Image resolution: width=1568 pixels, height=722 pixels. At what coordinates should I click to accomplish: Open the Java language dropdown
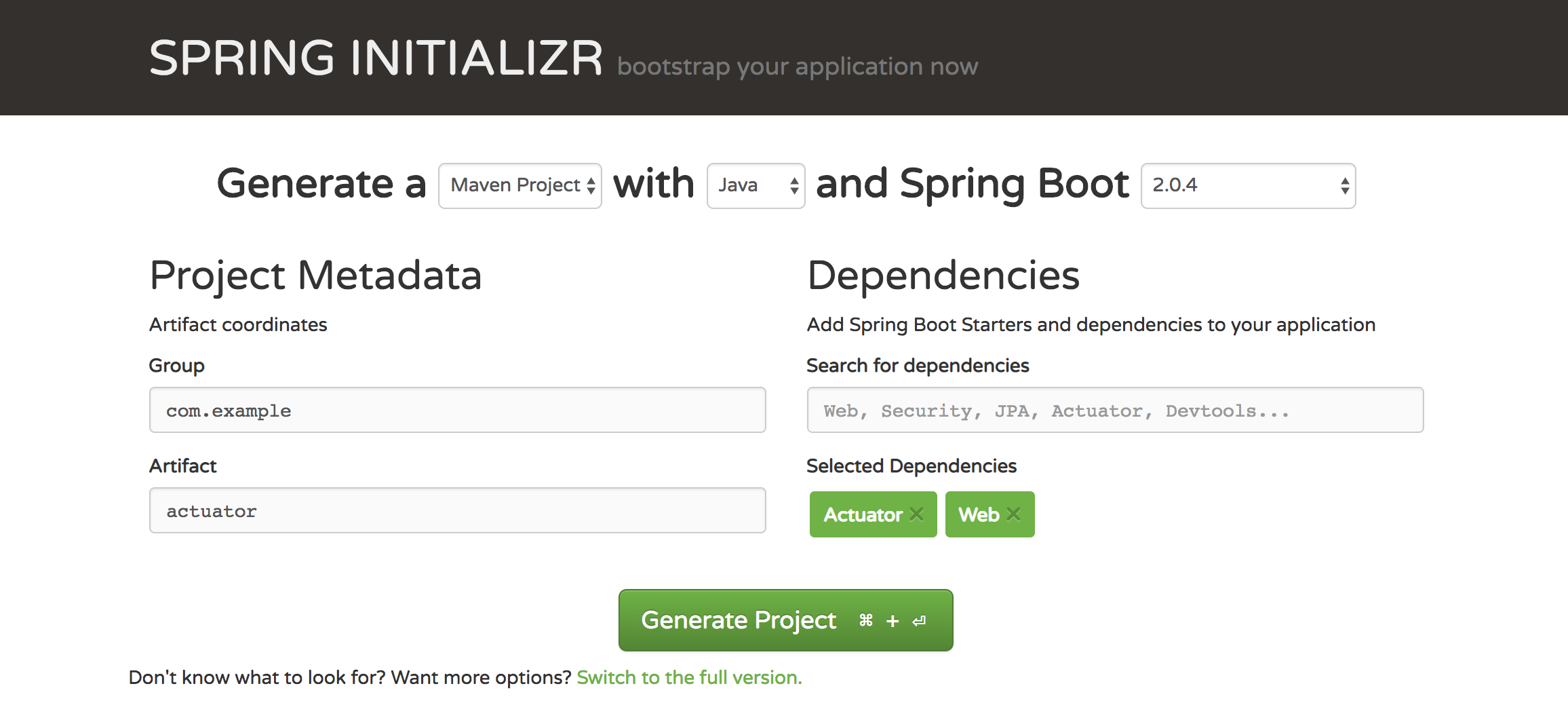tap(746, 185)
